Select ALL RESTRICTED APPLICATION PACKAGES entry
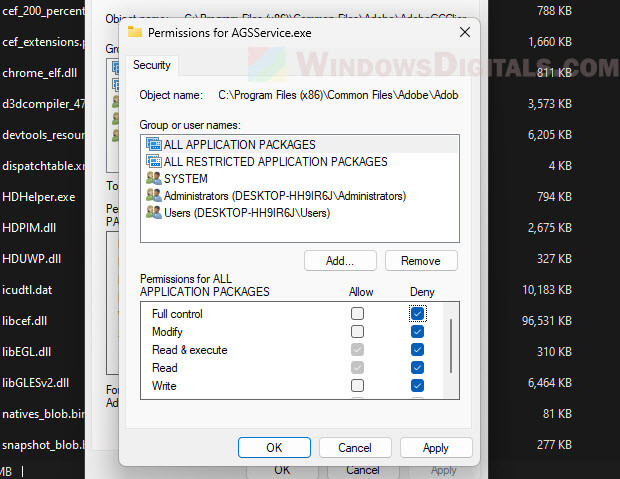 [x=300, y=161]
